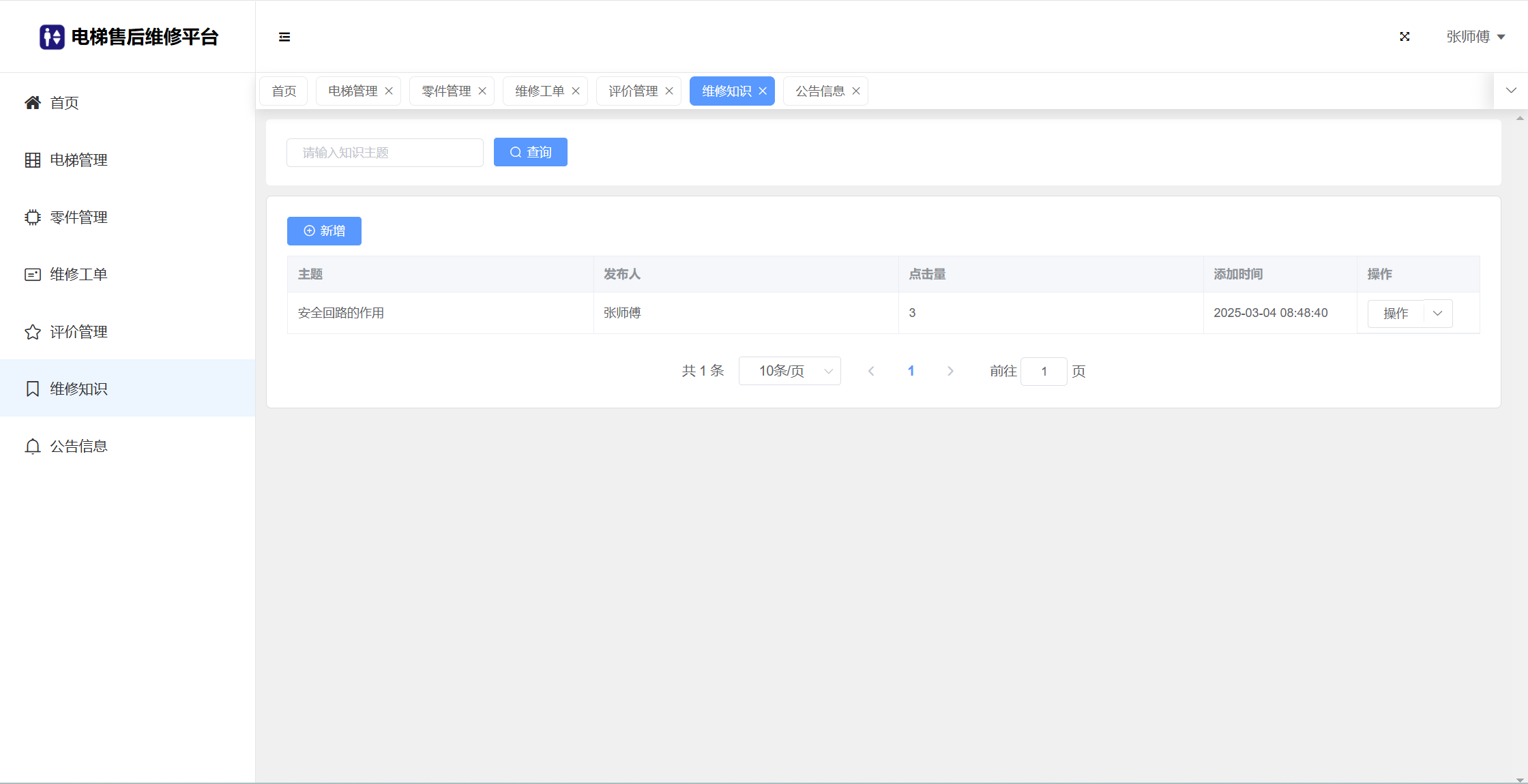Expand the tabs overflow chevron
Viewport: 1528px width, 784px height.
pyautogui.click(x=1511, y=91)
